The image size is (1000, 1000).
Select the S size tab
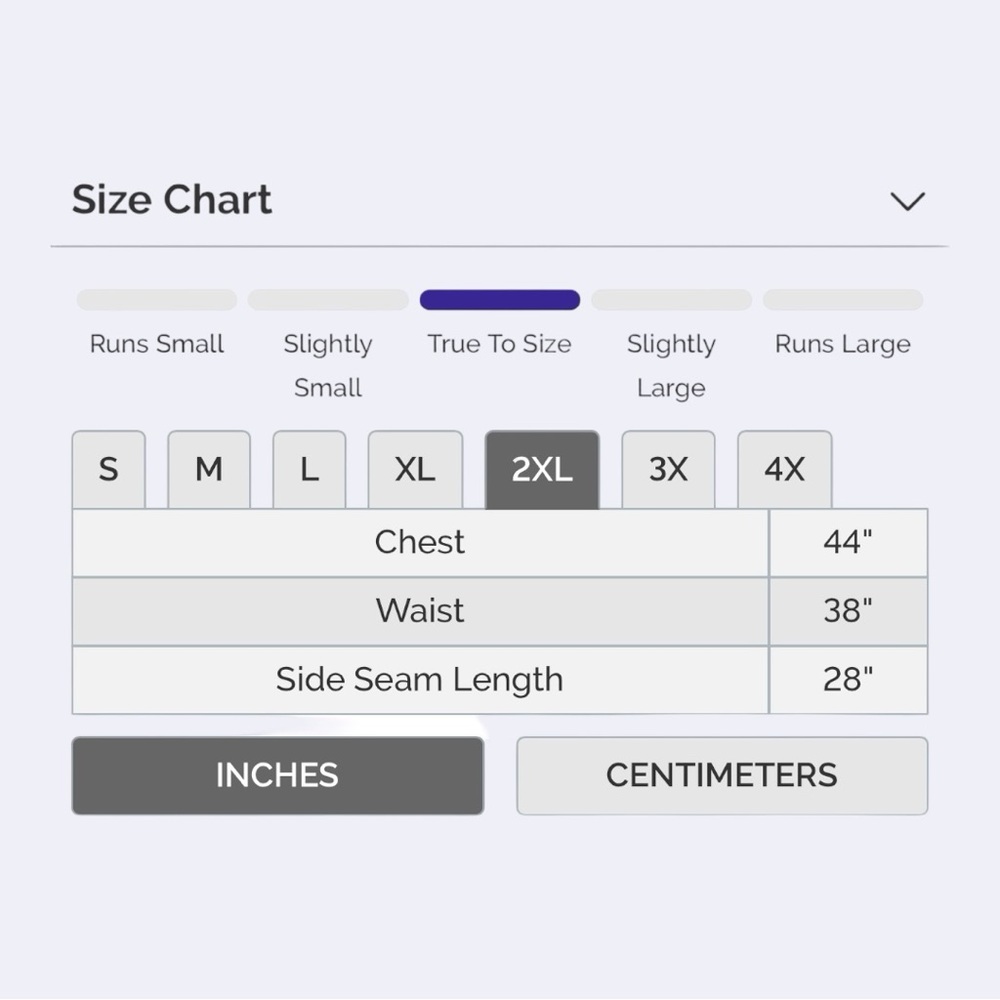(x=109, y=469)
